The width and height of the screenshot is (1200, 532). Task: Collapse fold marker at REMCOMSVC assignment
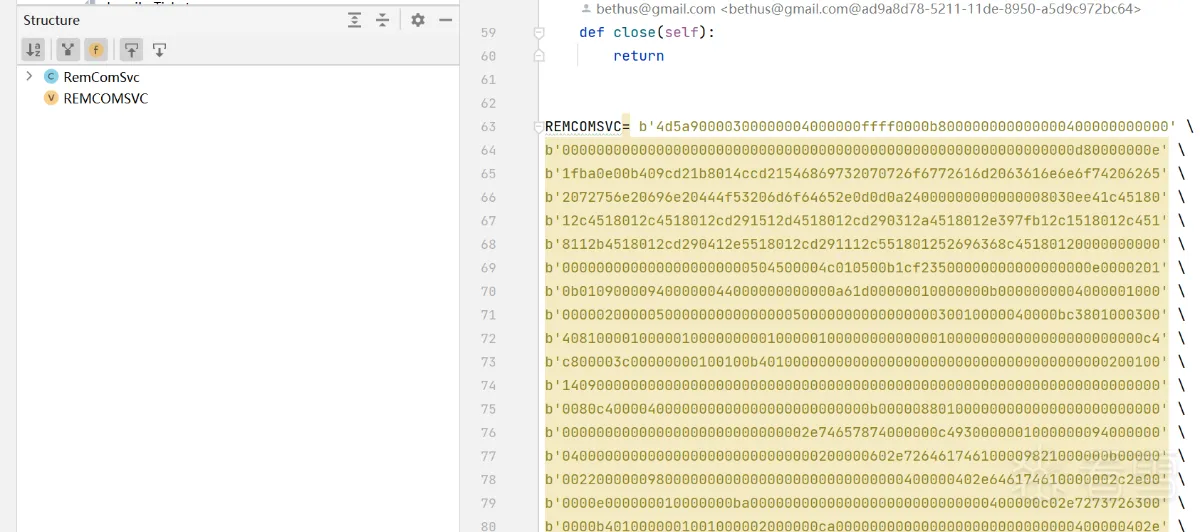[x=539, y=127]
